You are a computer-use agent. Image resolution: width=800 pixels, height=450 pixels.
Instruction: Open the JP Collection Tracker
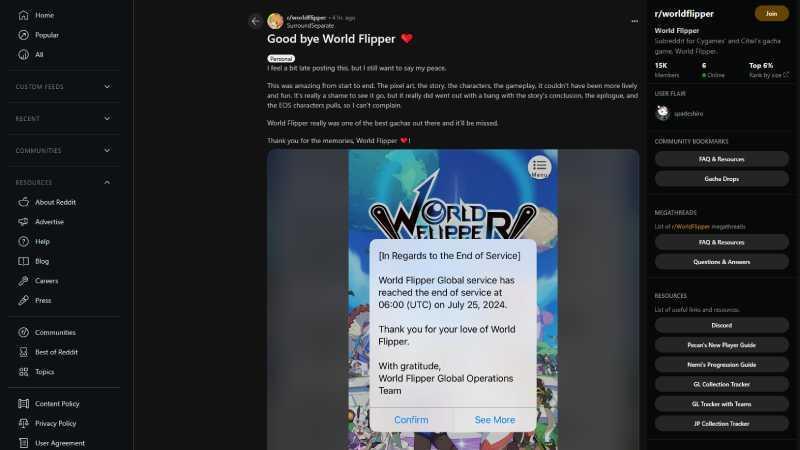721,423
